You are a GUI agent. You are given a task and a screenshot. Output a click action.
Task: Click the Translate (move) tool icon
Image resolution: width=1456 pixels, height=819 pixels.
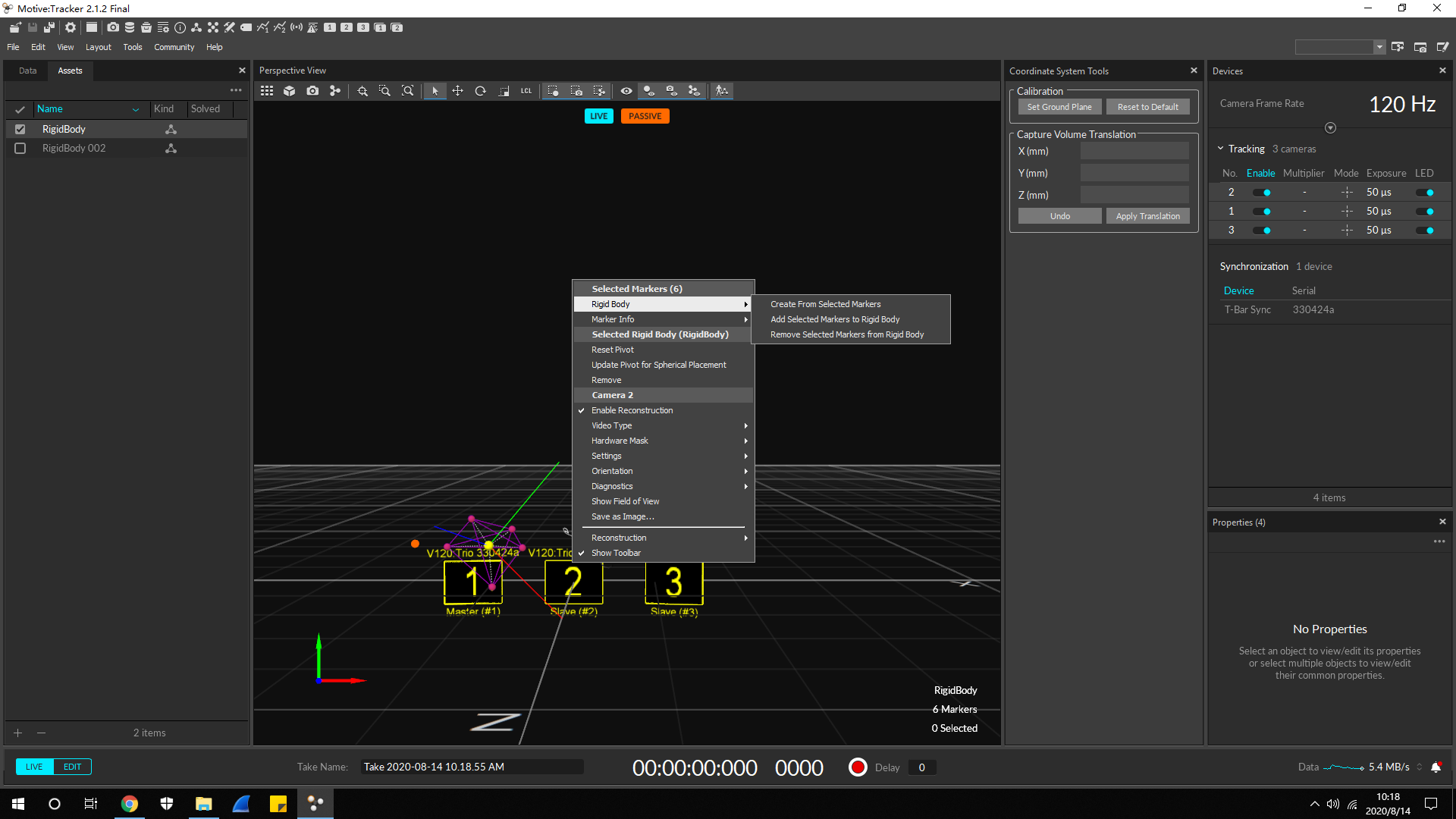[457, 91]
